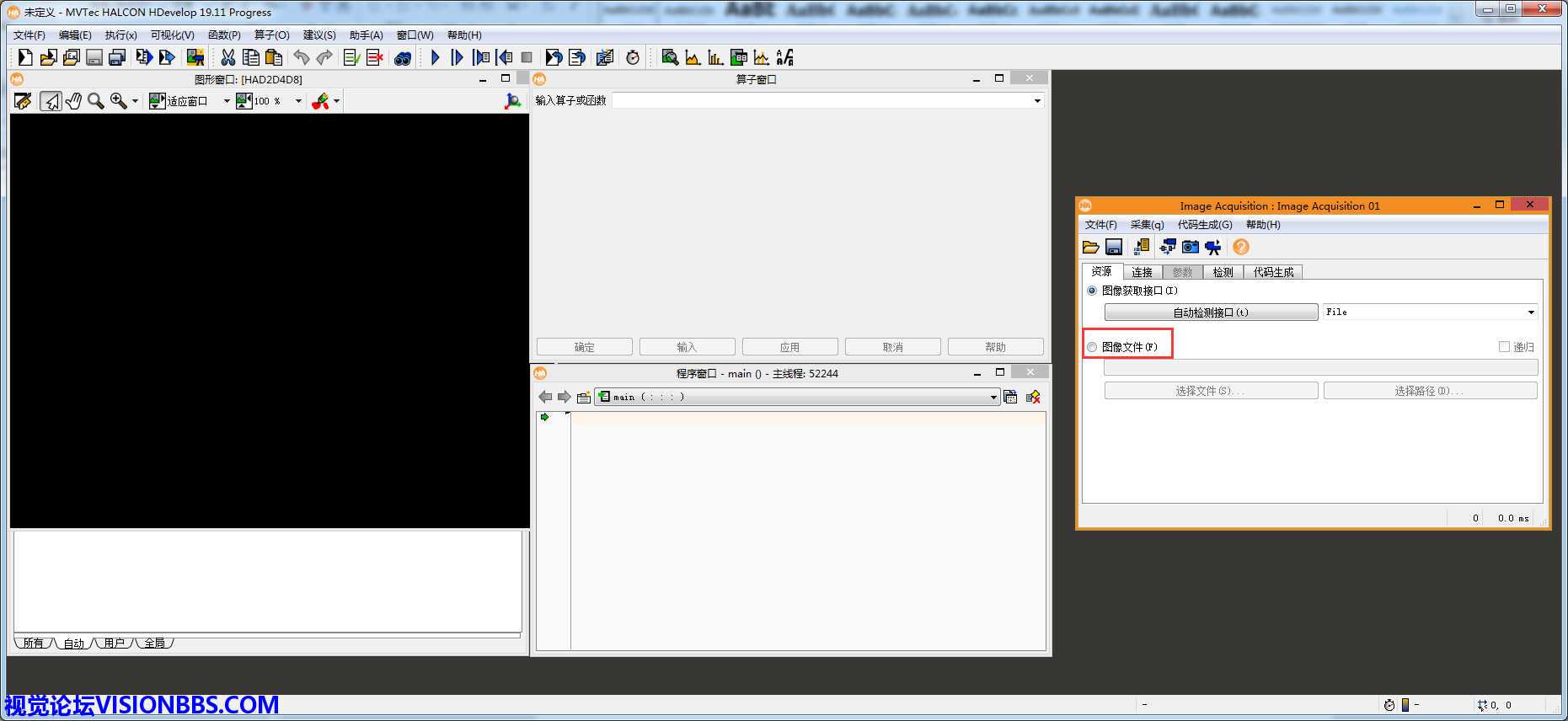Click the insert code icon in Image Acquisition
This screenshot has width=1568, height=721.
[x=1141, y=247]
